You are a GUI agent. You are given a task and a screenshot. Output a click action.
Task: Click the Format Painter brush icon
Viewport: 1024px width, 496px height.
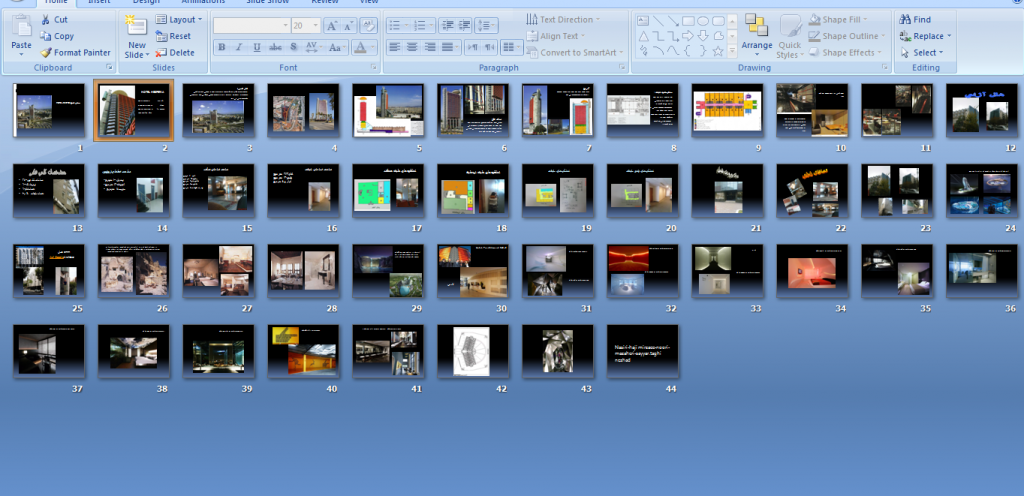(45, 53)
